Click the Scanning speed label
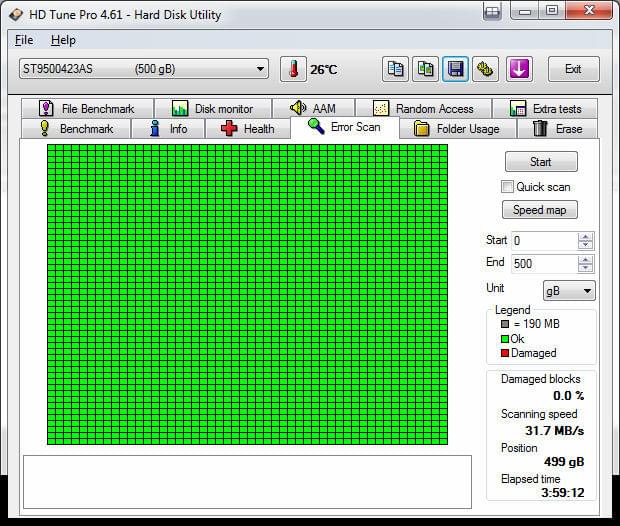Viewport: 620px width, 526px height. 539,414
